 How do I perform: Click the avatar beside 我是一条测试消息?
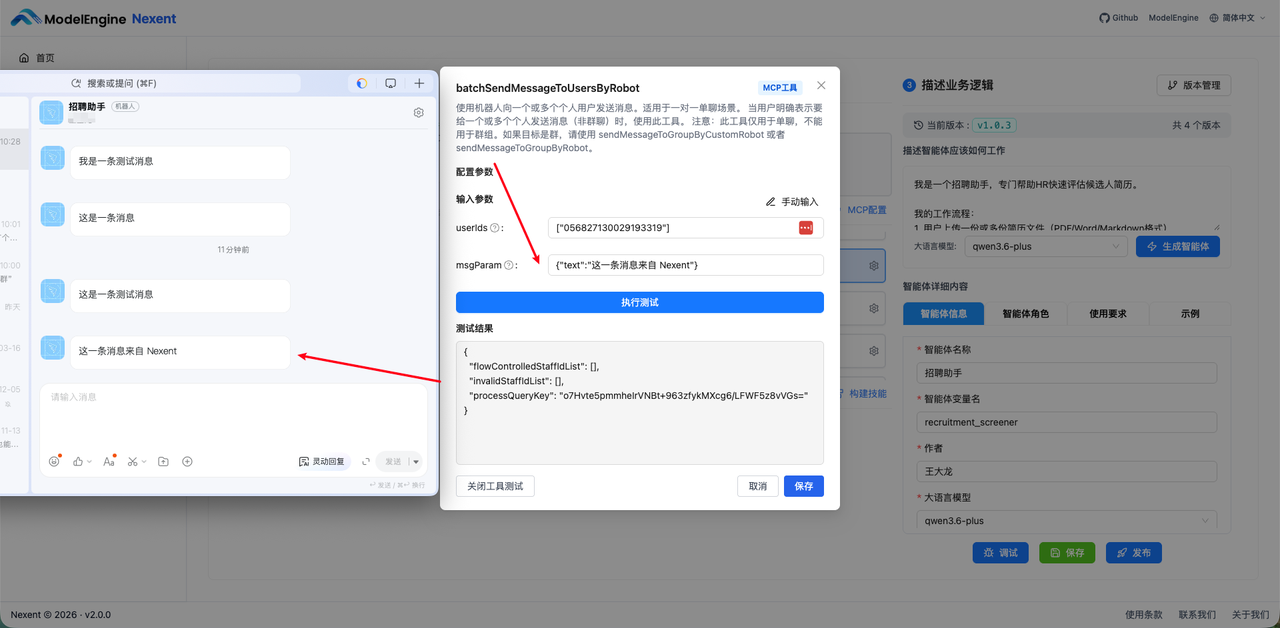52,158
